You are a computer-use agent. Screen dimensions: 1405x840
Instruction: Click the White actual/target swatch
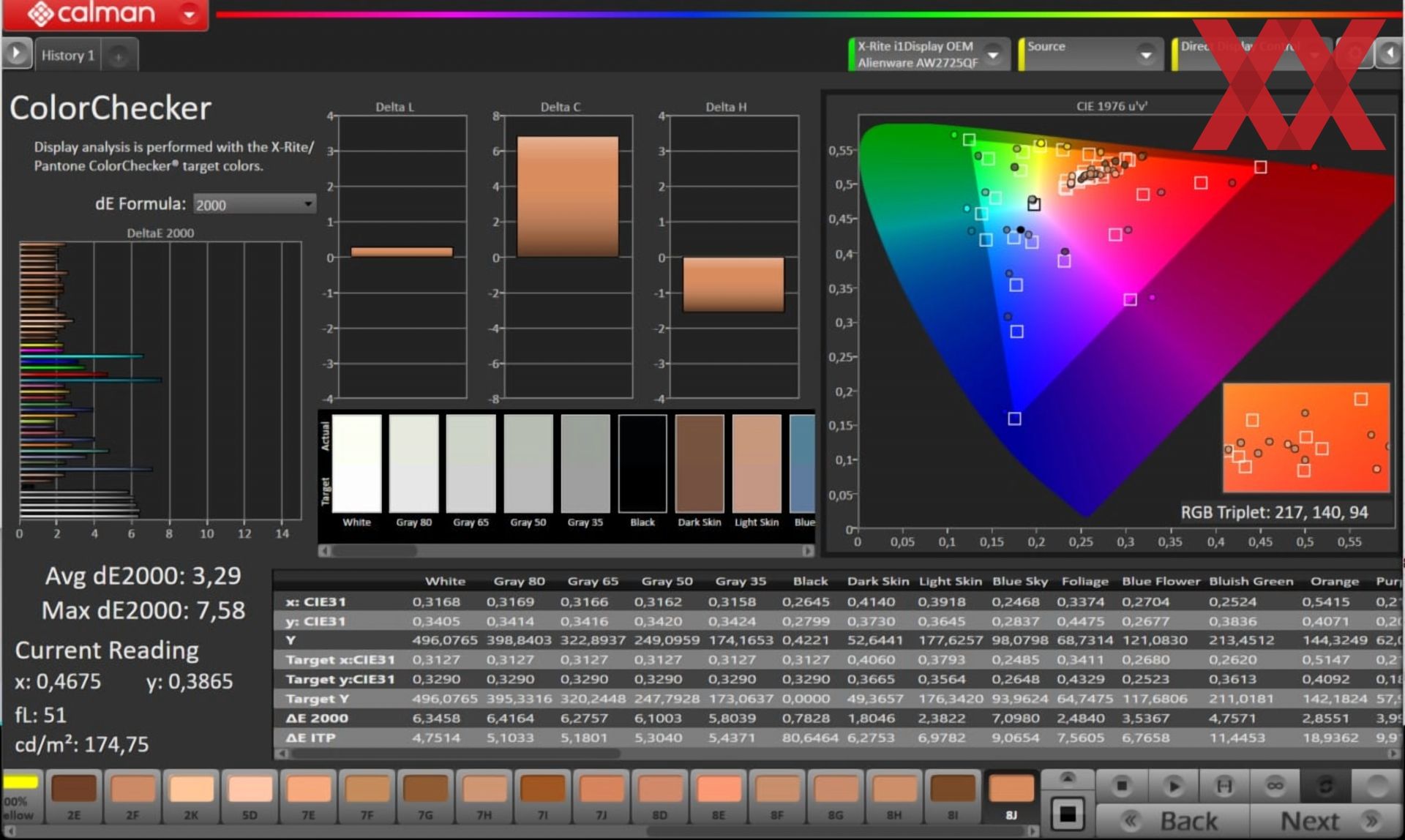[357, 463]
